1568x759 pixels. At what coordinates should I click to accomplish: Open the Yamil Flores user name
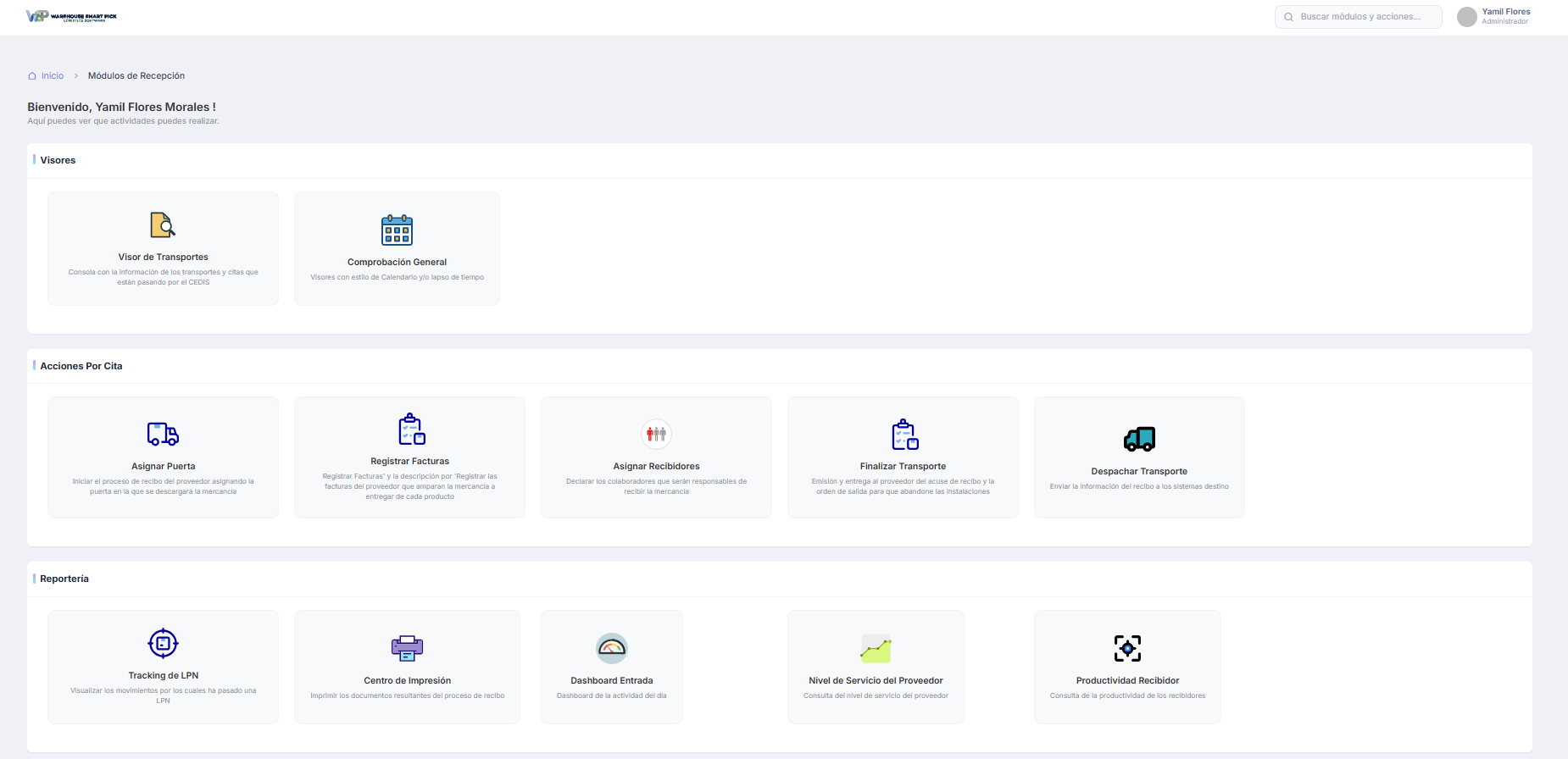click(x=1505, y=12)
